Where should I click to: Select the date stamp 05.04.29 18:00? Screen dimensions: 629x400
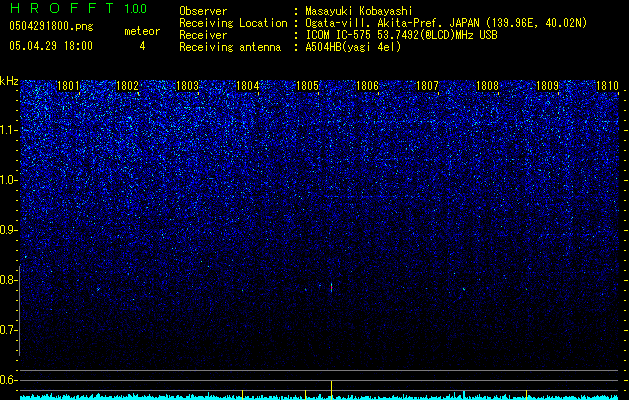tap(51, 46)
